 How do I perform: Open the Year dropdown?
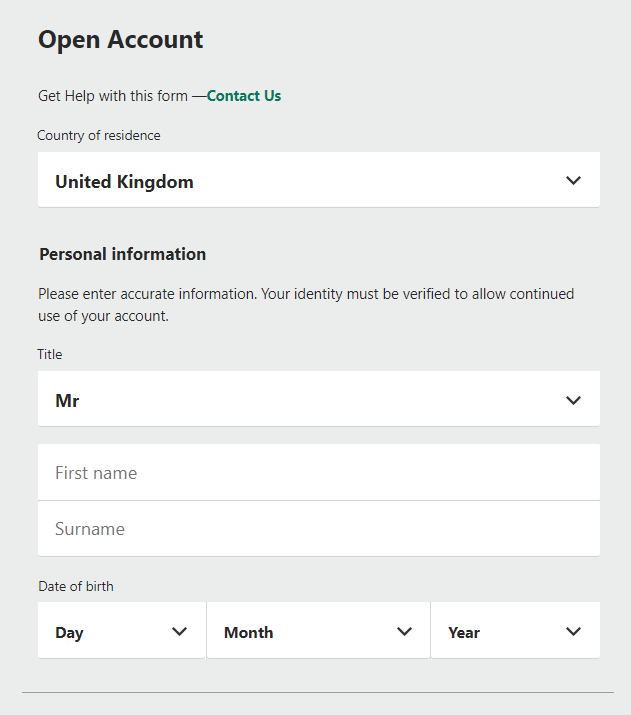pyautogui.click(x=515, y=630)
